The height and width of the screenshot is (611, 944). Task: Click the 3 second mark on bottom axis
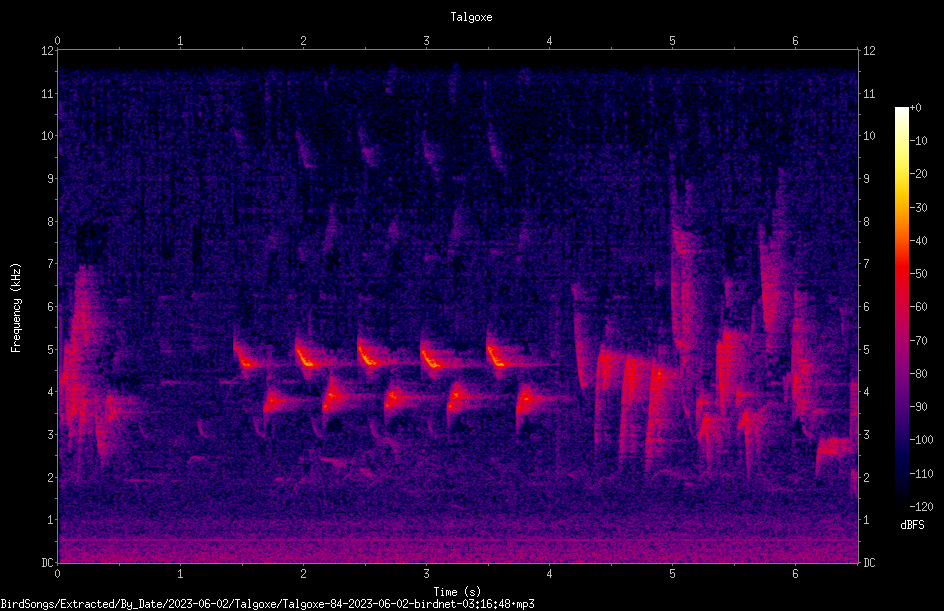point(426,574)
